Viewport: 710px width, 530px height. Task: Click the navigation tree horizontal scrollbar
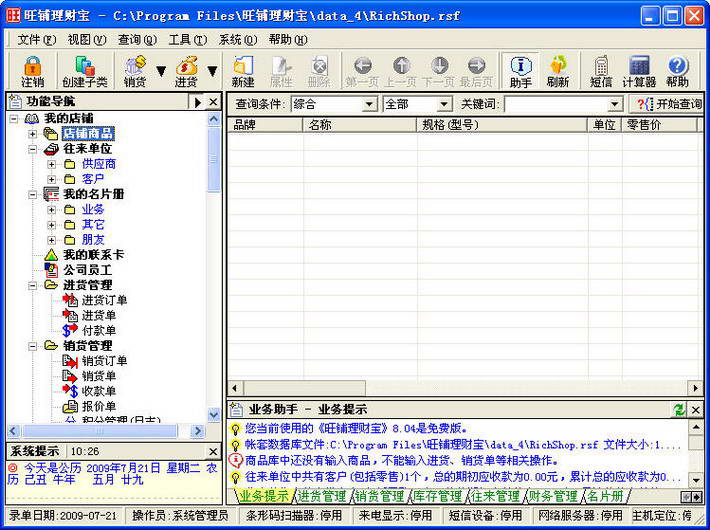pyautogui.click(x=106, y=431)
